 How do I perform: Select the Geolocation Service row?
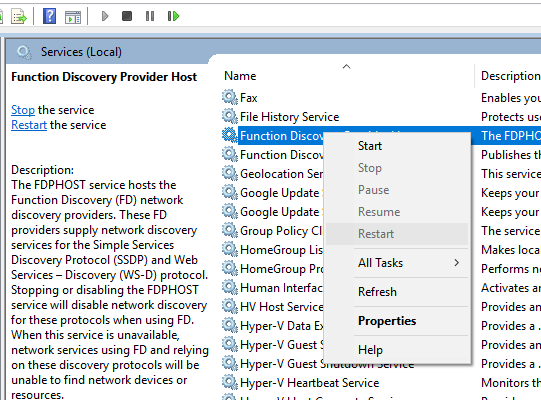tap(281, 174)
